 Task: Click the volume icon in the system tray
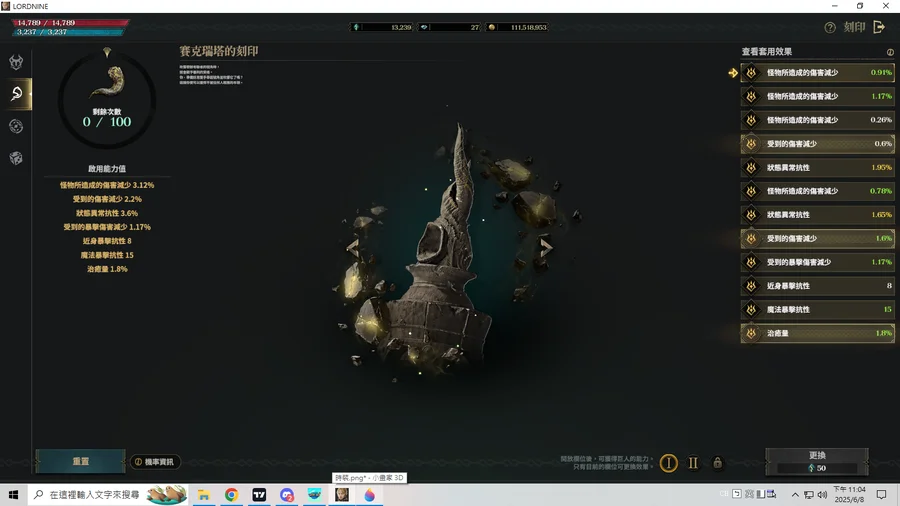point(822,495)
